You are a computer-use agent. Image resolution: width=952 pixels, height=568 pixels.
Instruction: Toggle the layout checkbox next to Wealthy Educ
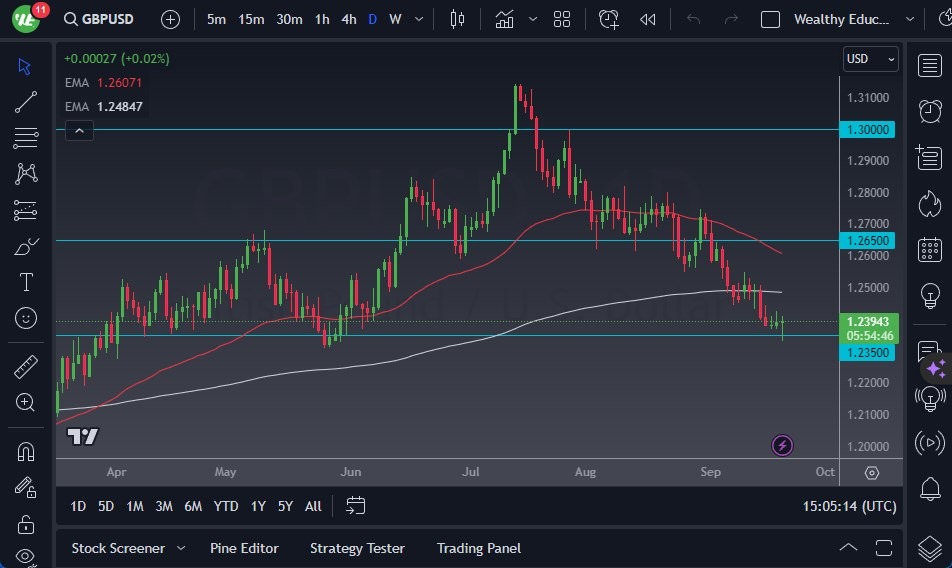click(770, 19)
